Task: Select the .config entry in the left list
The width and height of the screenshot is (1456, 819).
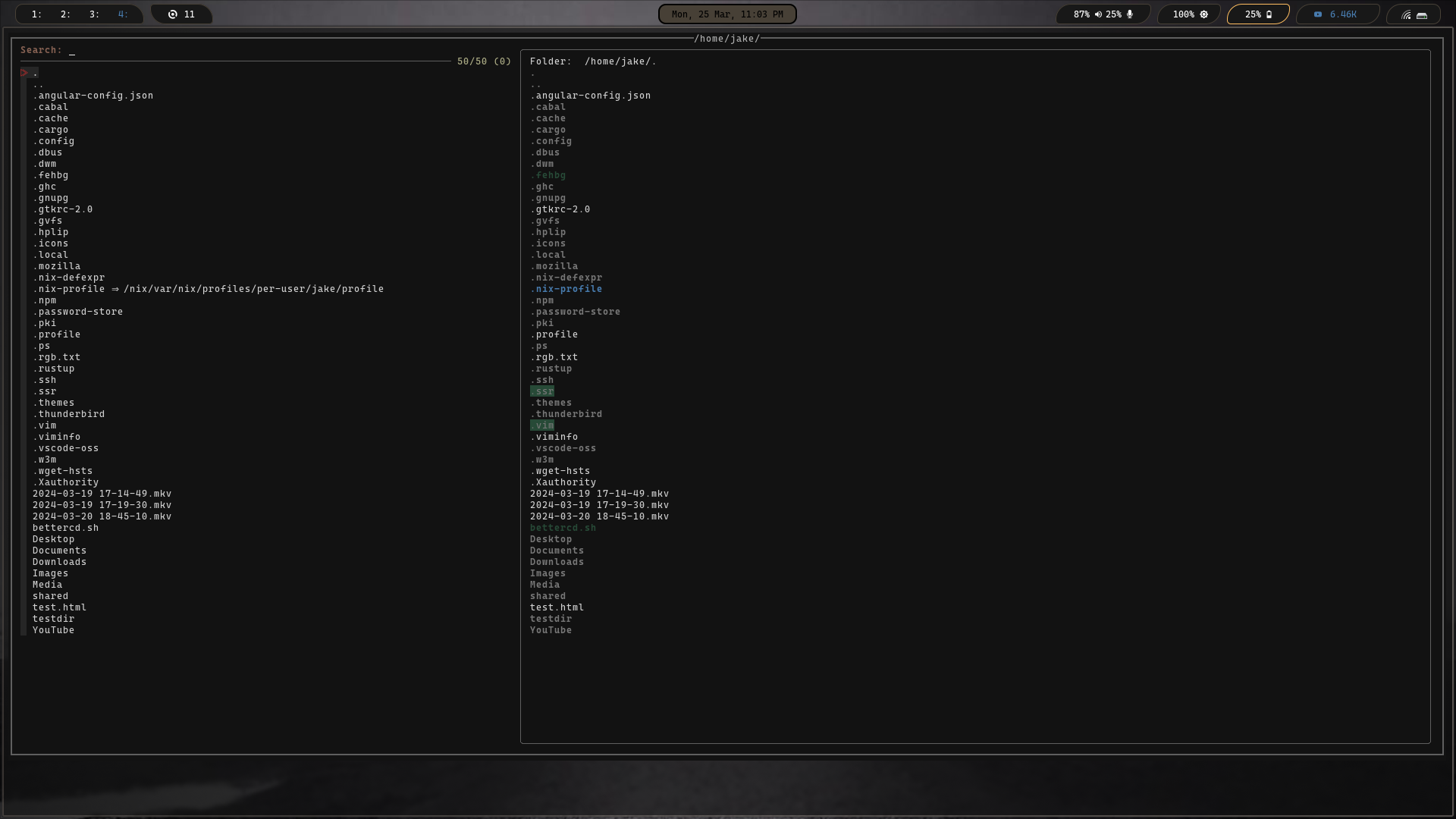Action: tap(53, 141)
